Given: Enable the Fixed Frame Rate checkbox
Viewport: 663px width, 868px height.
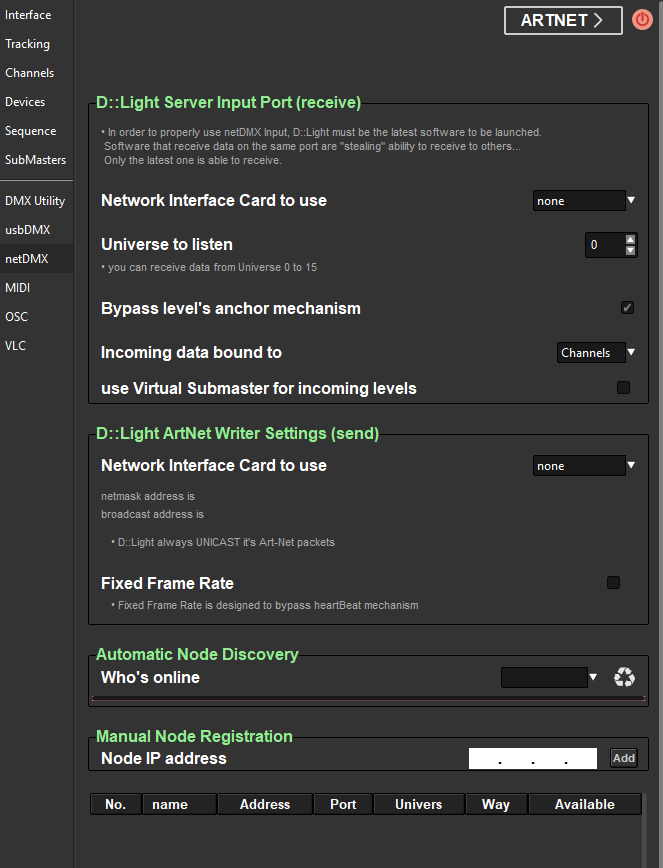Looking at the screenshot, I should coord(613,583).
